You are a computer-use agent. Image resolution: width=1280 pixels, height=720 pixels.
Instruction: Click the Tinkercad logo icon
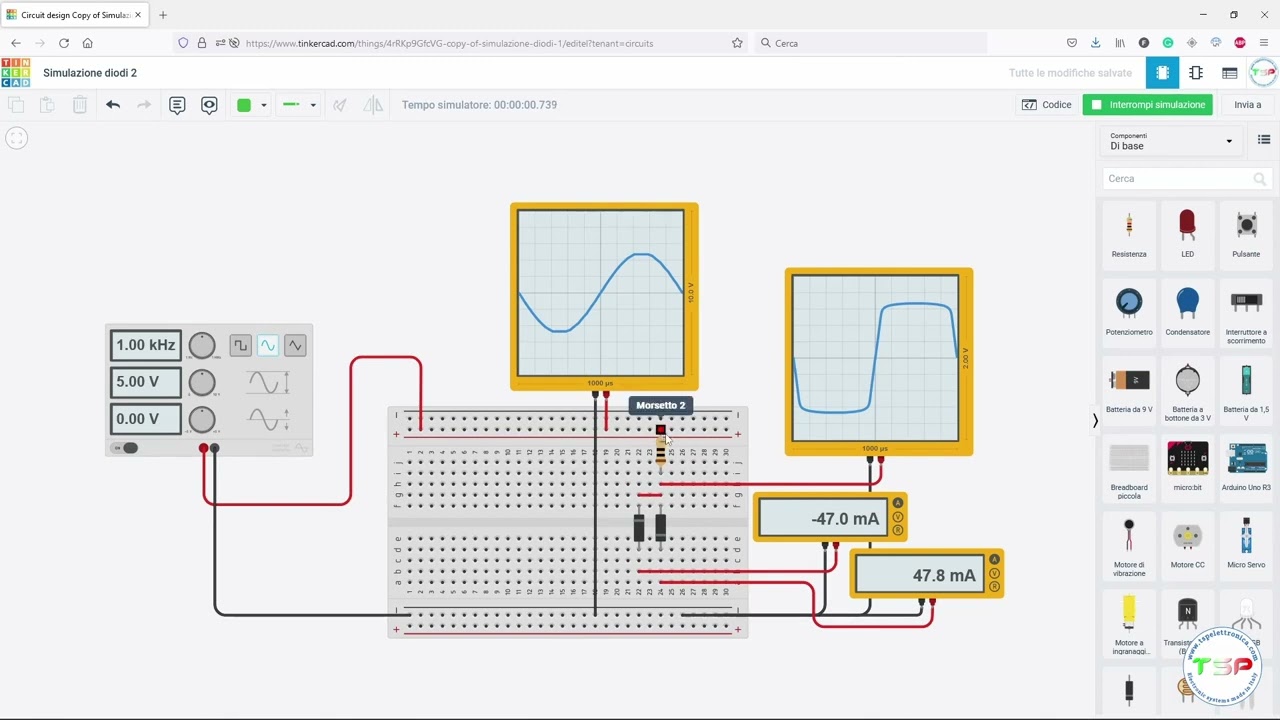click(15, 73)
